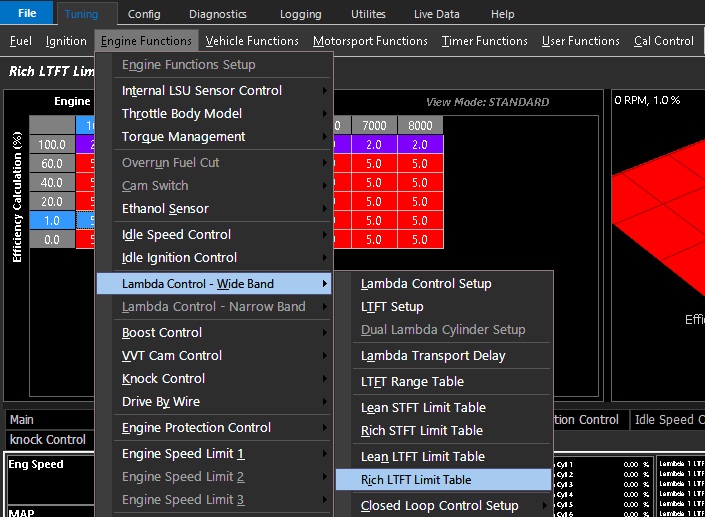
Task: Click the 2.0 cell under 7000
Action: point(374,145)
